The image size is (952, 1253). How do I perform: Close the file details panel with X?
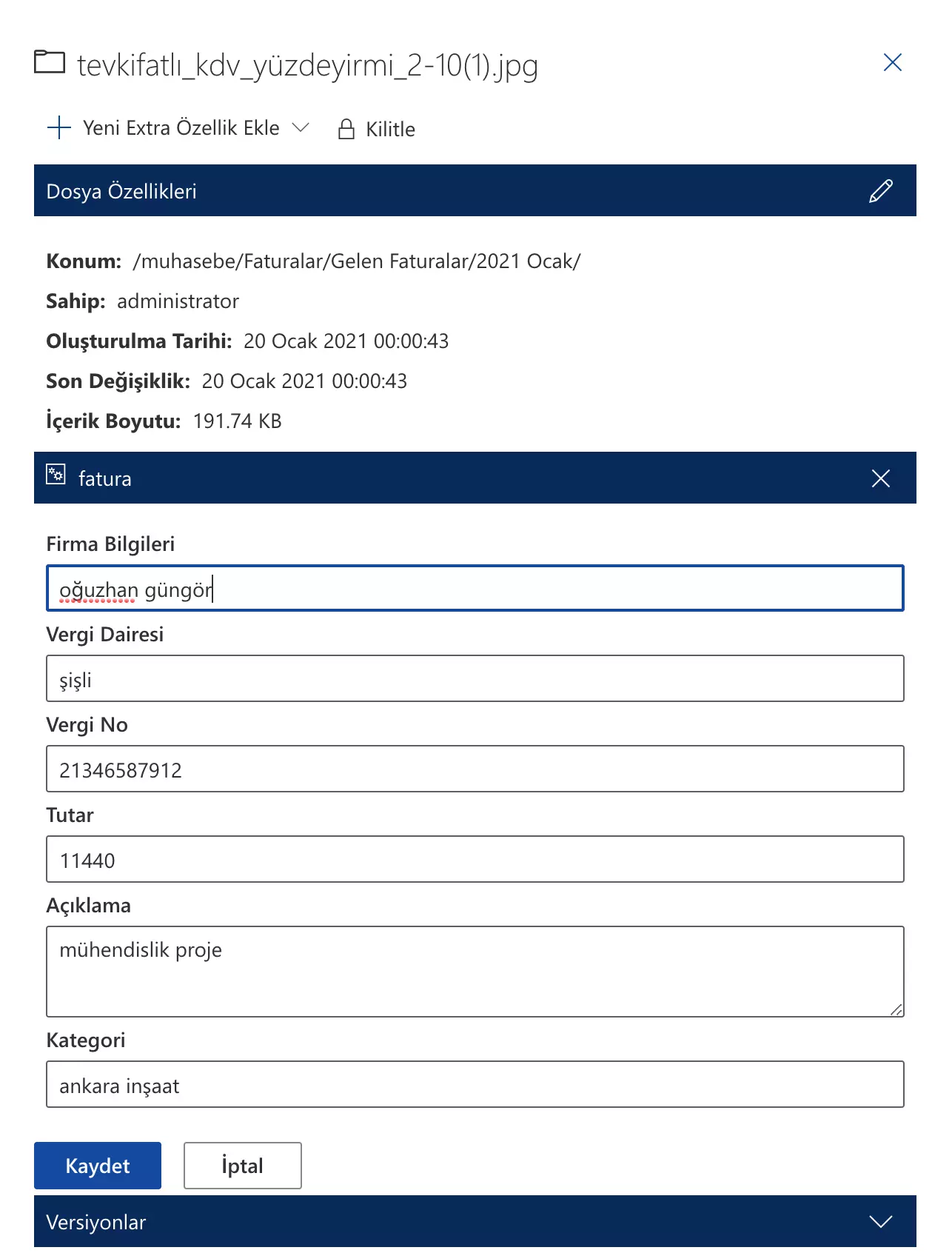pos(893,62)
